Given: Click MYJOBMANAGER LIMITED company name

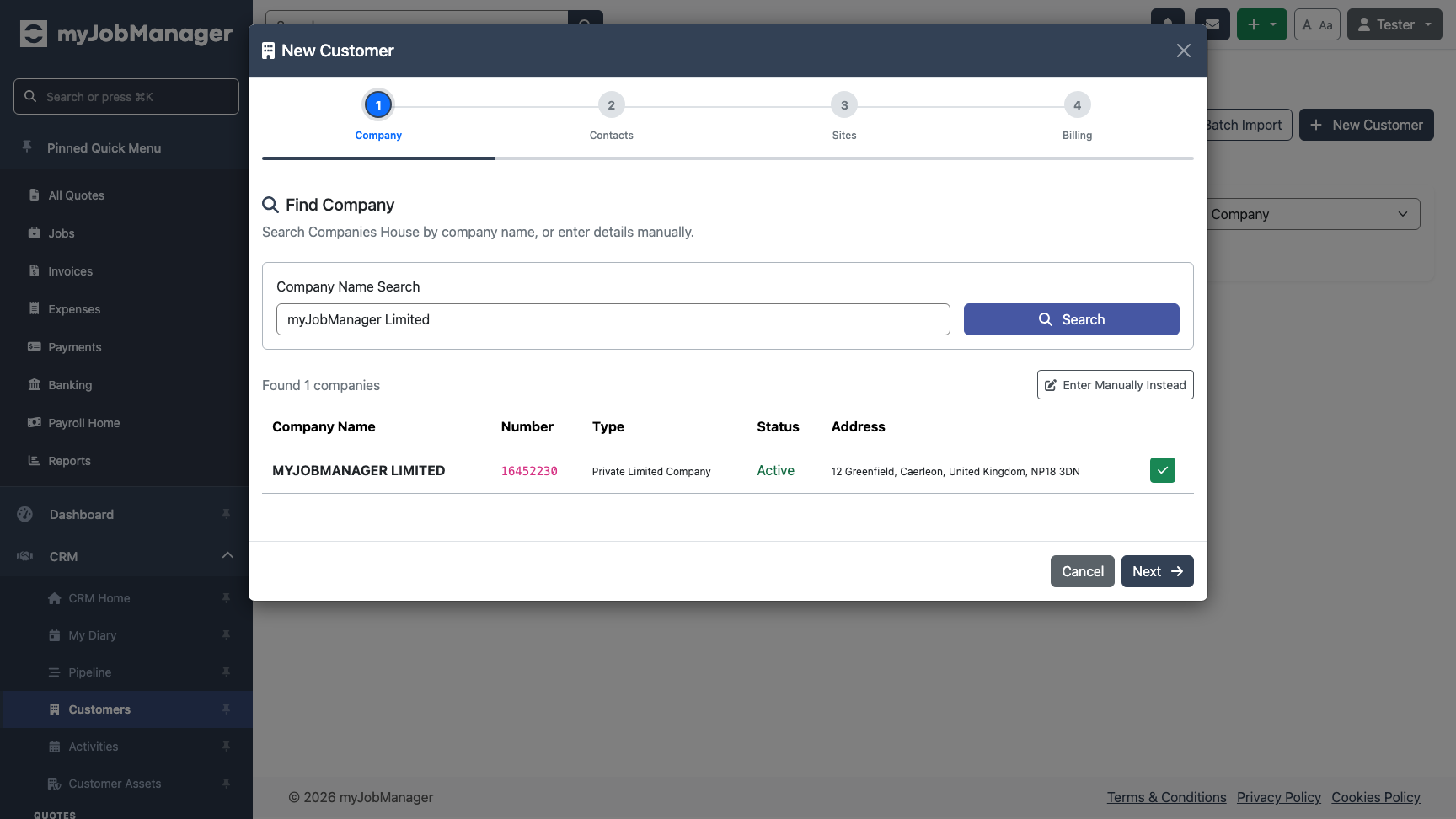Looking at the screenshot, I should (x=358, y=470).
